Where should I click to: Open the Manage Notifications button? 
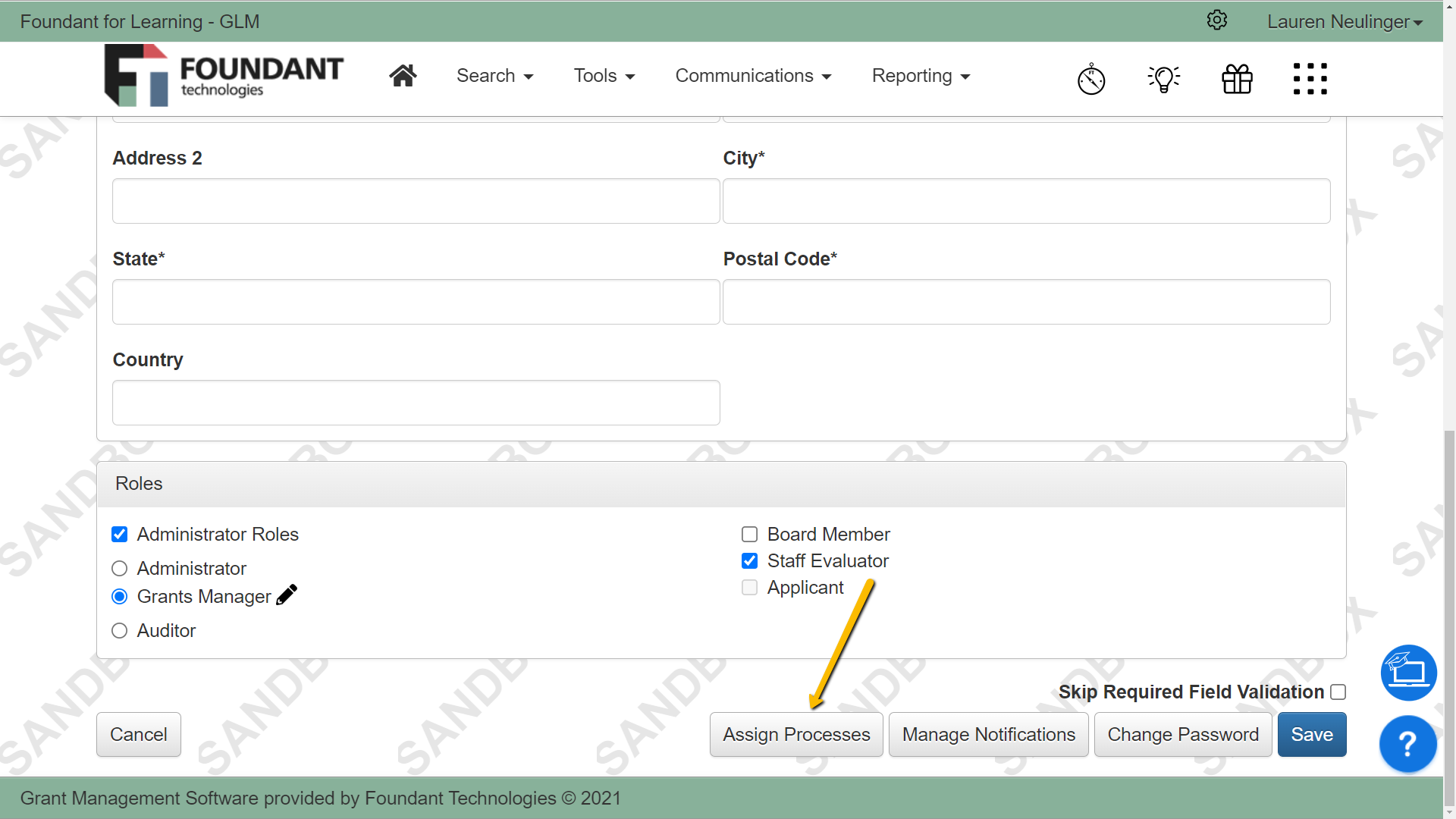[x=988, y=734]
